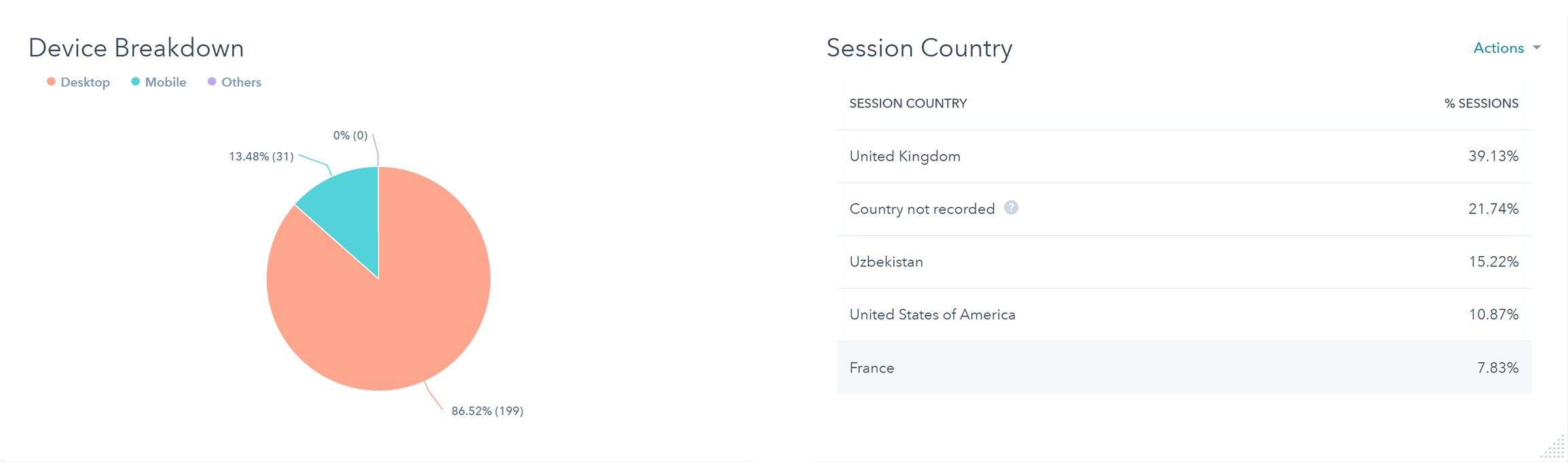Click the 13.48% (31) Mobile slice label
Image resolution: width=1568 pixels, height=462 pixels.
(261, 157)
